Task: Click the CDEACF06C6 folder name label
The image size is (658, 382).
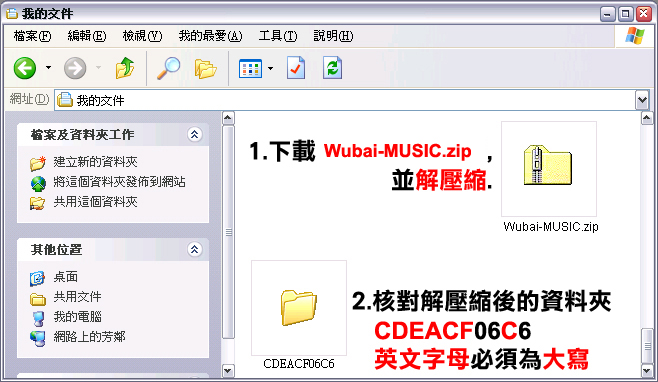Action: [x=299, y=364]
